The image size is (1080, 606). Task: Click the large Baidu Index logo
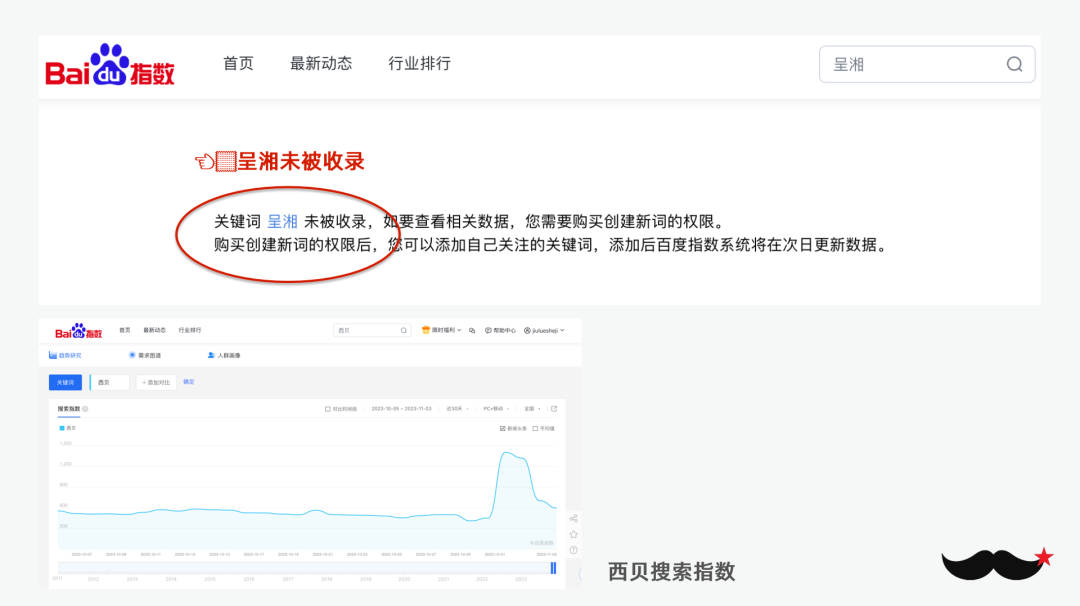point(110,65)
